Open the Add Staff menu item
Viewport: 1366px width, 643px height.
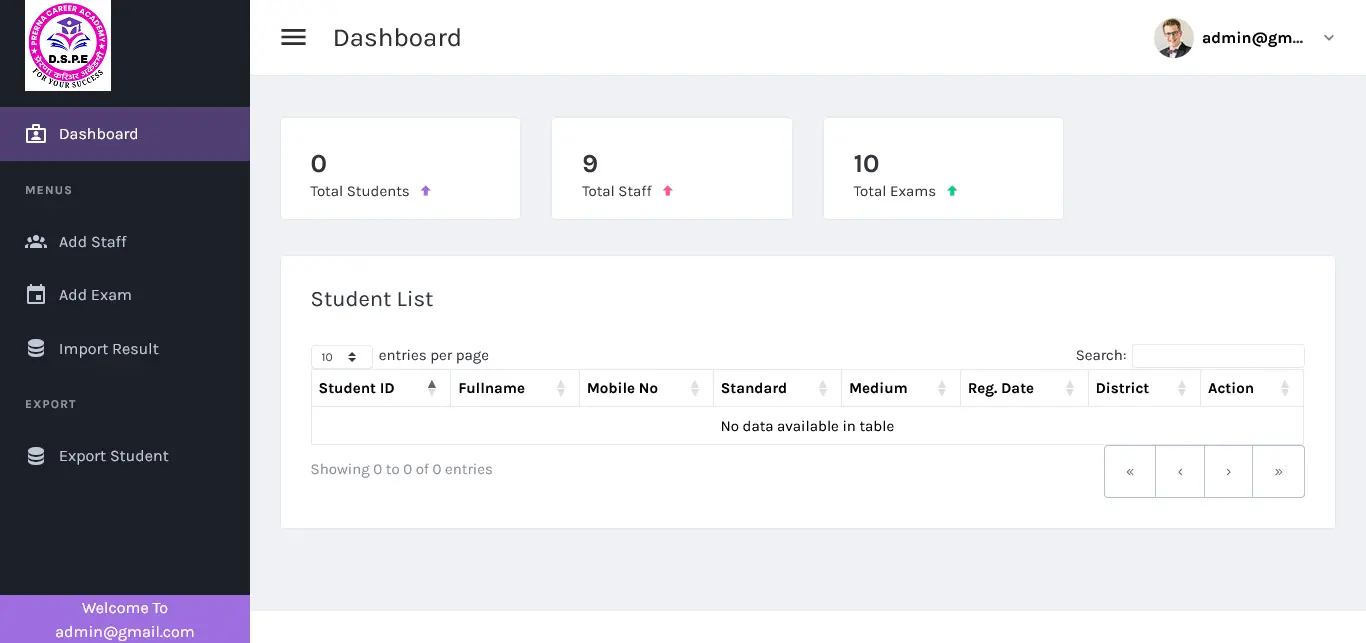(x=93, y=242)
